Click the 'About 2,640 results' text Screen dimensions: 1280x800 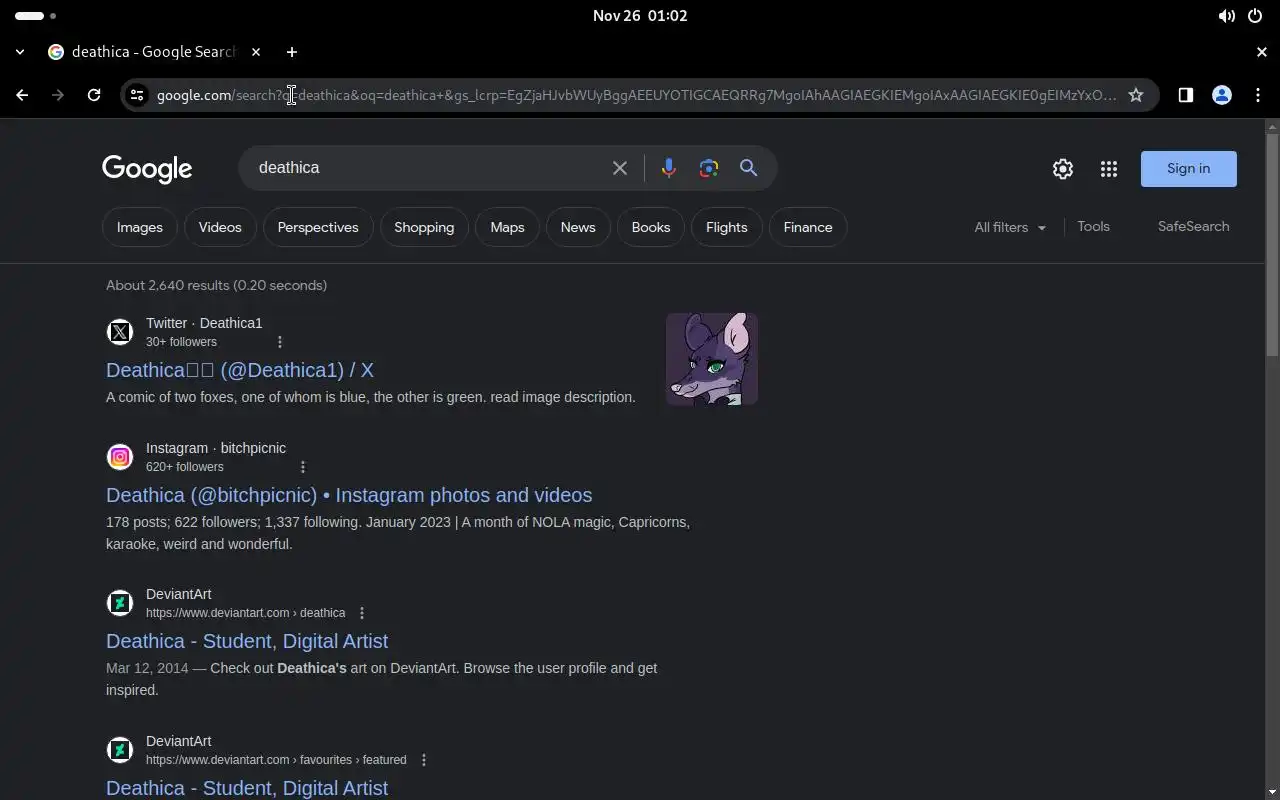tap(216, 285)
